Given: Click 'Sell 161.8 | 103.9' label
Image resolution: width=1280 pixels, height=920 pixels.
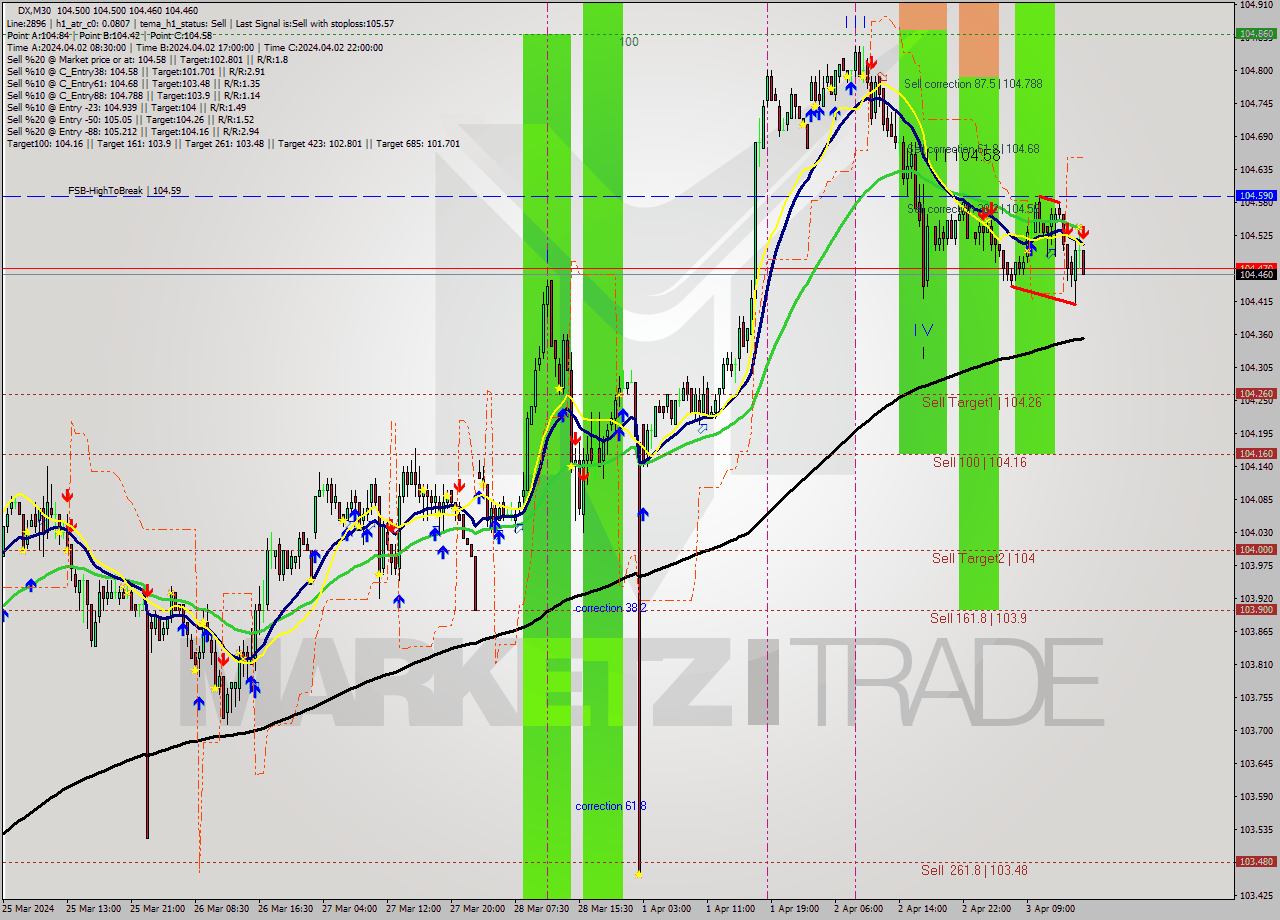Looking at the screenshot, I should [x=979, y=618].
